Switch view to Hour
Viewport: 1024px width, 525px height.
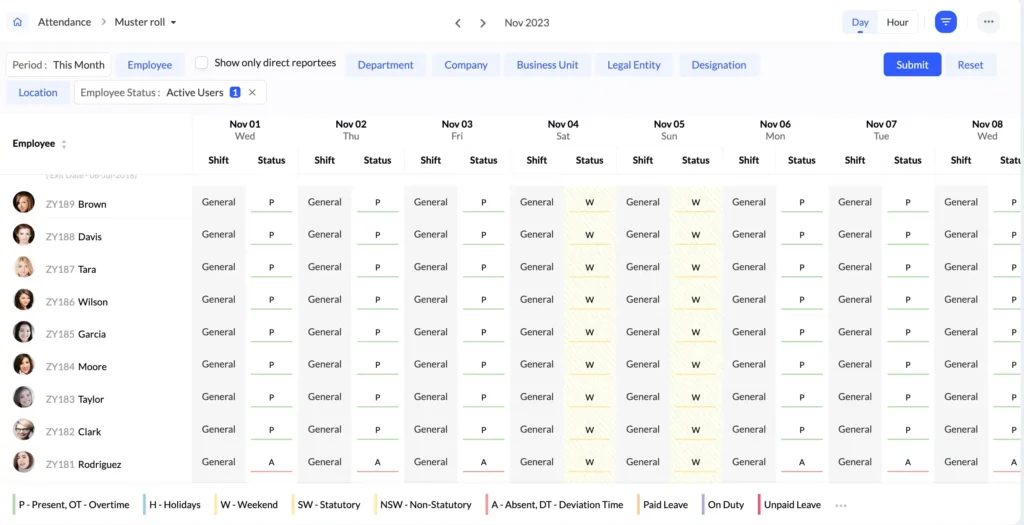click(x=897, y=22)
